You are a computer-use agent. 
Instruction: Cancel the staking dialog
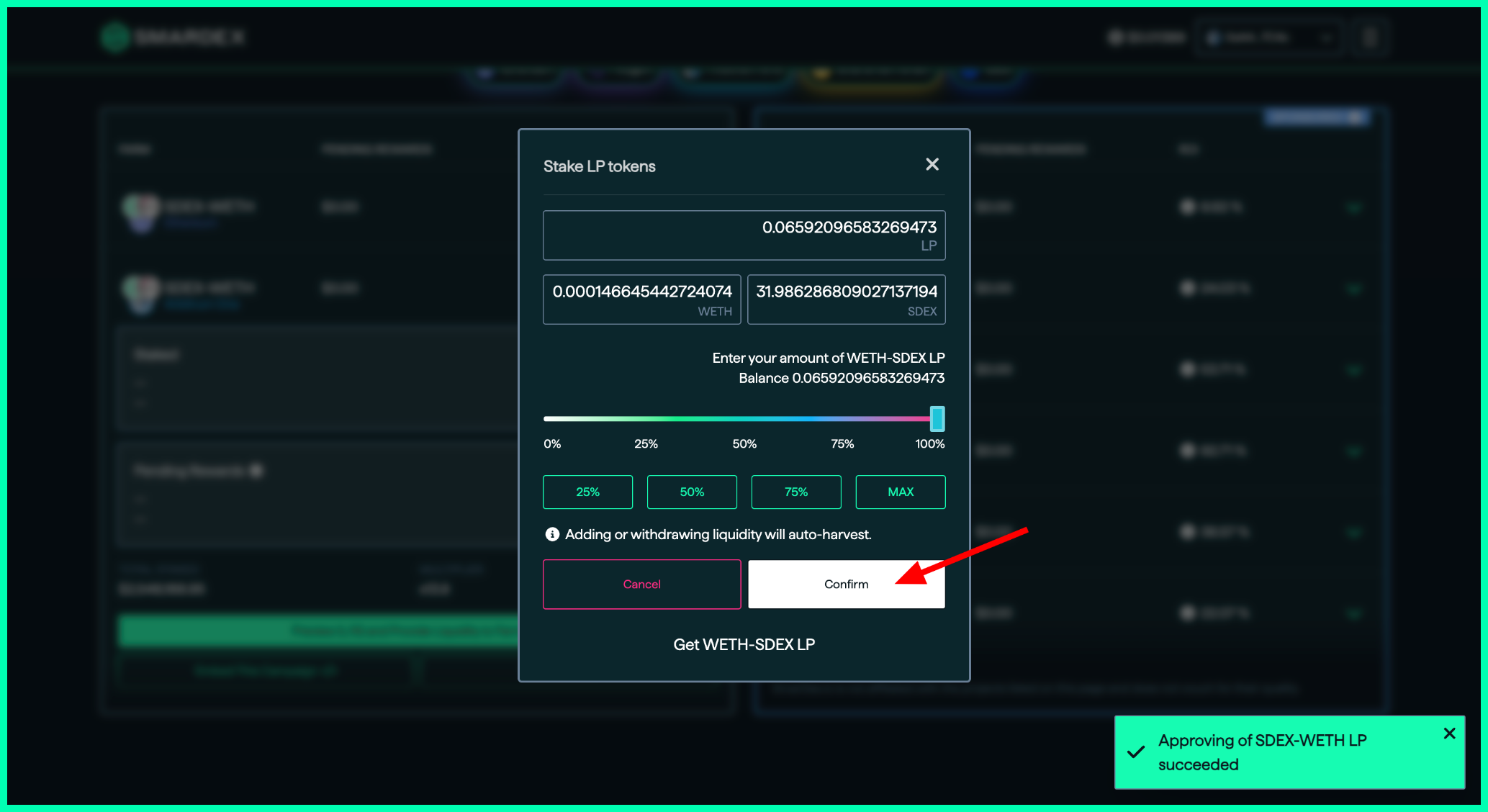641,584
